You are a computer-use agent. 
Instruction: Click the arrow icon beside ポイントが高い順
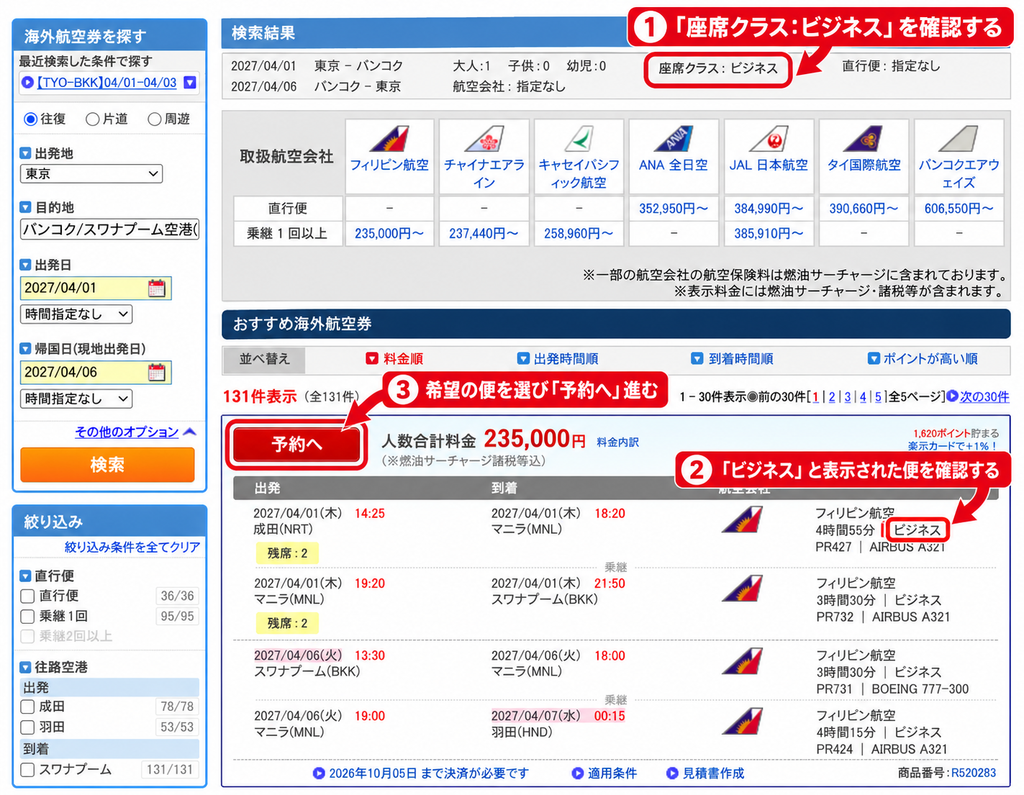point(873,358)
